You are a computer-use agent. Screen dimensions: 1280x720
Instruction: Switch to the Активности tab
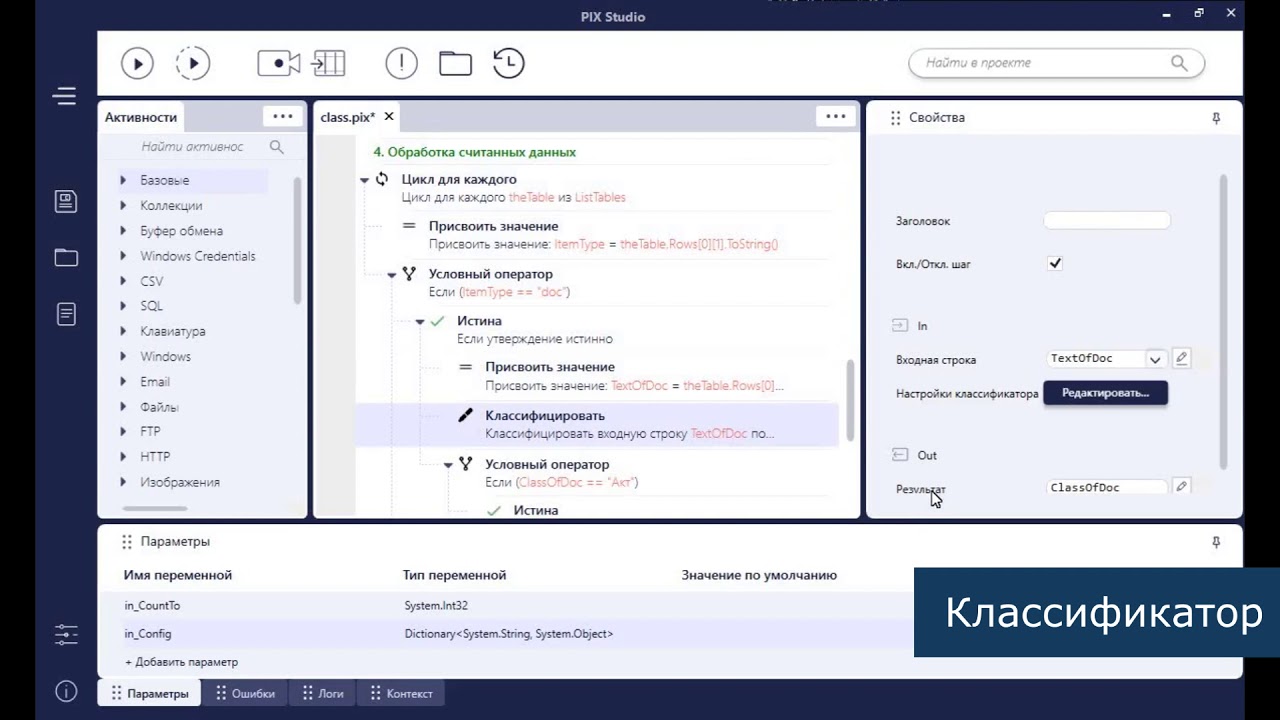pyautogui.click(x=141, y=117)
